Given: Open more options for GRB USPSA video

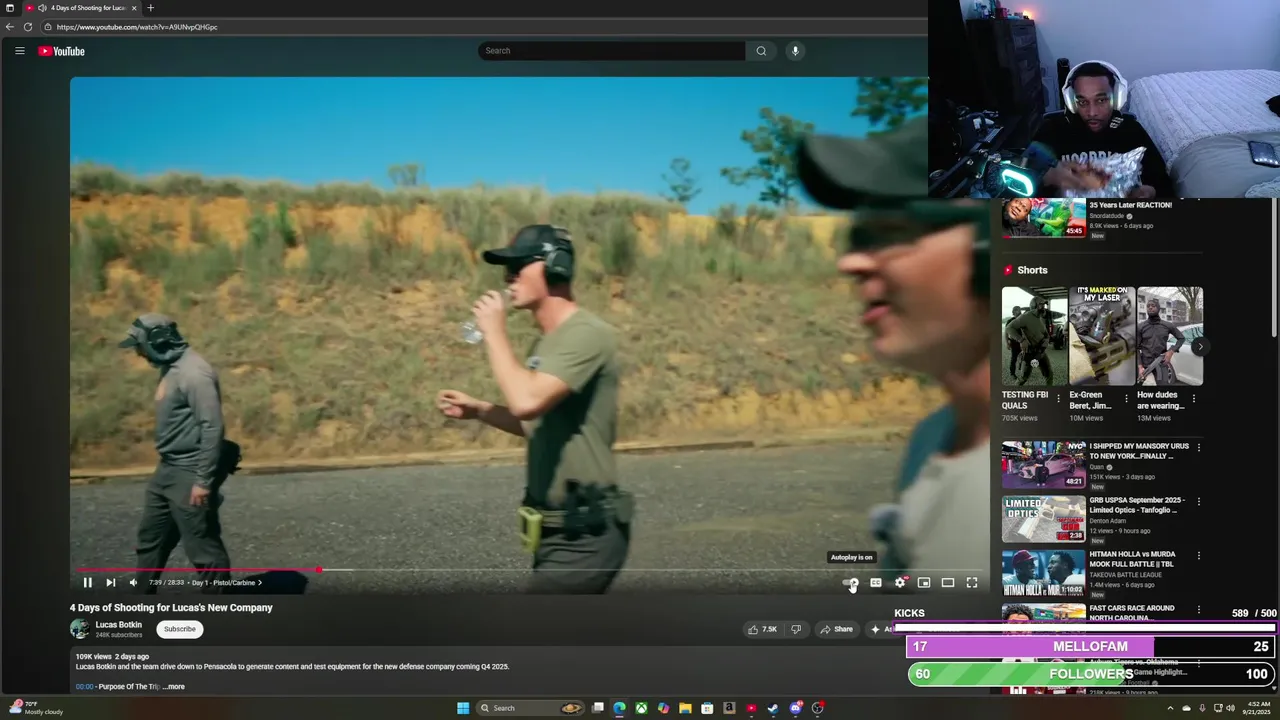Looking at the screenshot, I should click(1198, 501).
